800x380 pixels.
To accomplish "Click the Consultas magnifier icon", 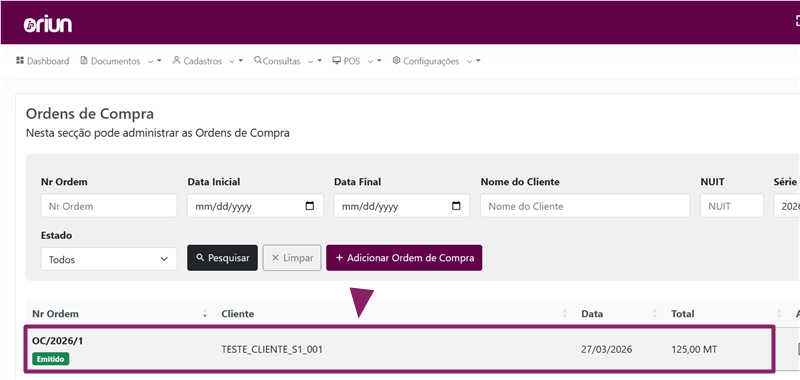I will (258, 60).
